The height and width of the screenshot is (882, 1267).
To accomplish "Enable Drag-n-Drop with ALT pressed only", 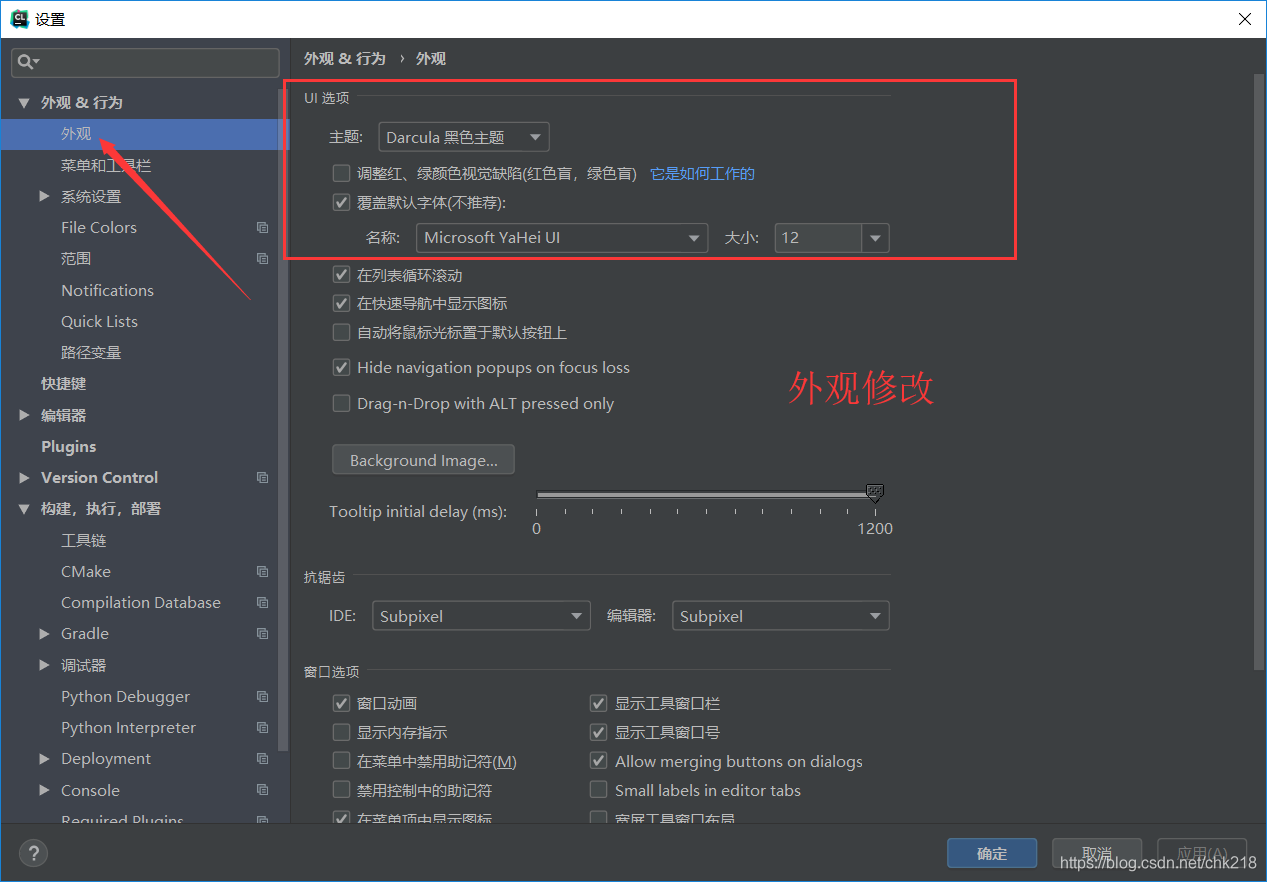I will [341, 404].
